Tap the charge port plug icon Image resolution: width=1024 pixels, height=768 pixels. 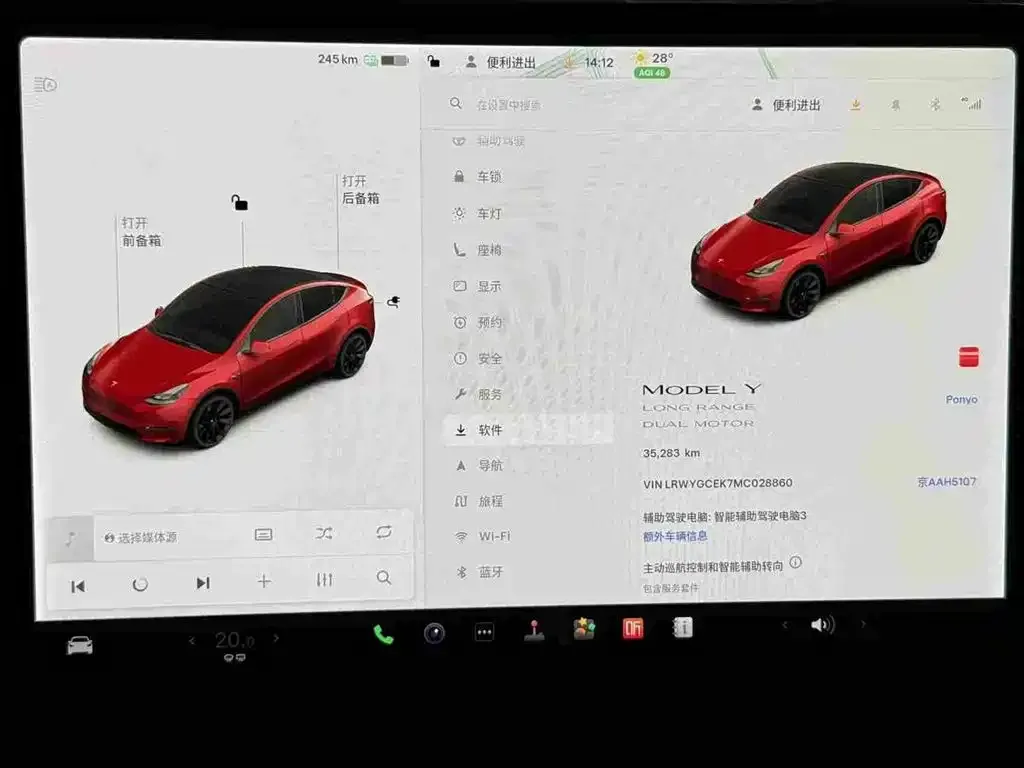(393, 301)
